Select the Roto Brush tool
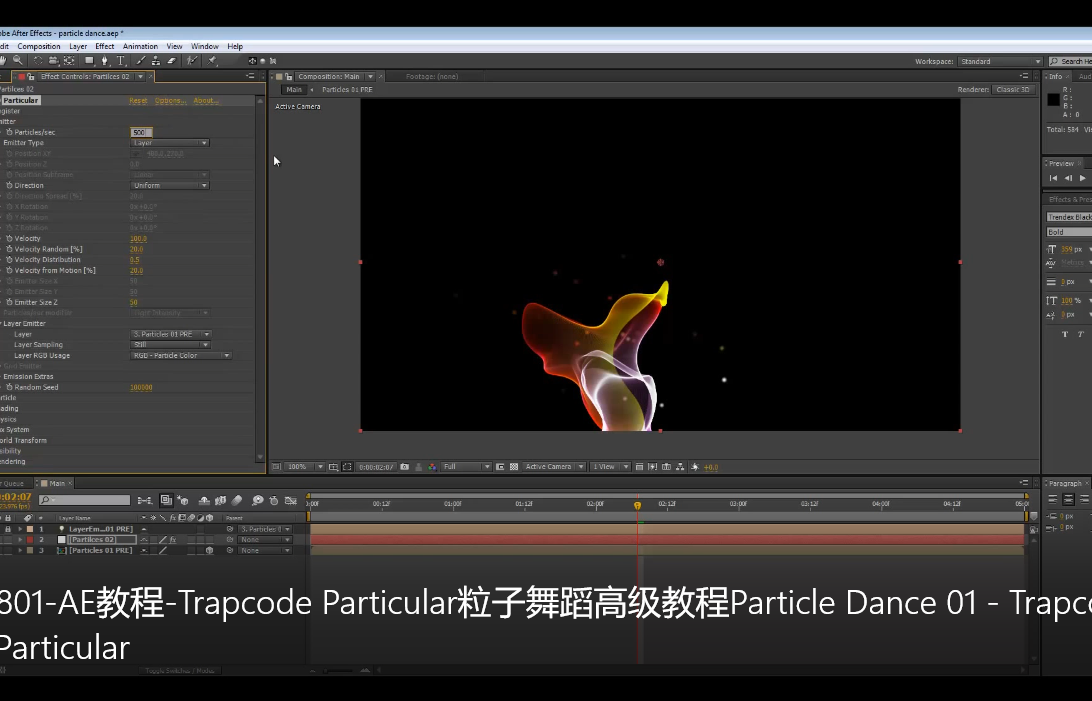 coord(192,61)
